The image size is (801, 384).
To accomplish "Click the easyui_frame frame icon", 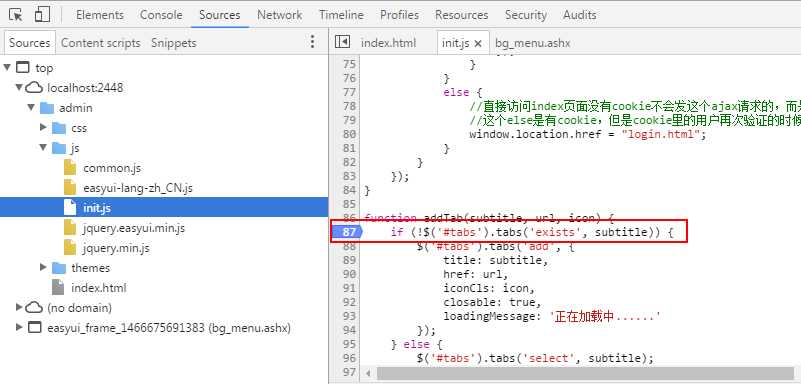I will 34,327.
